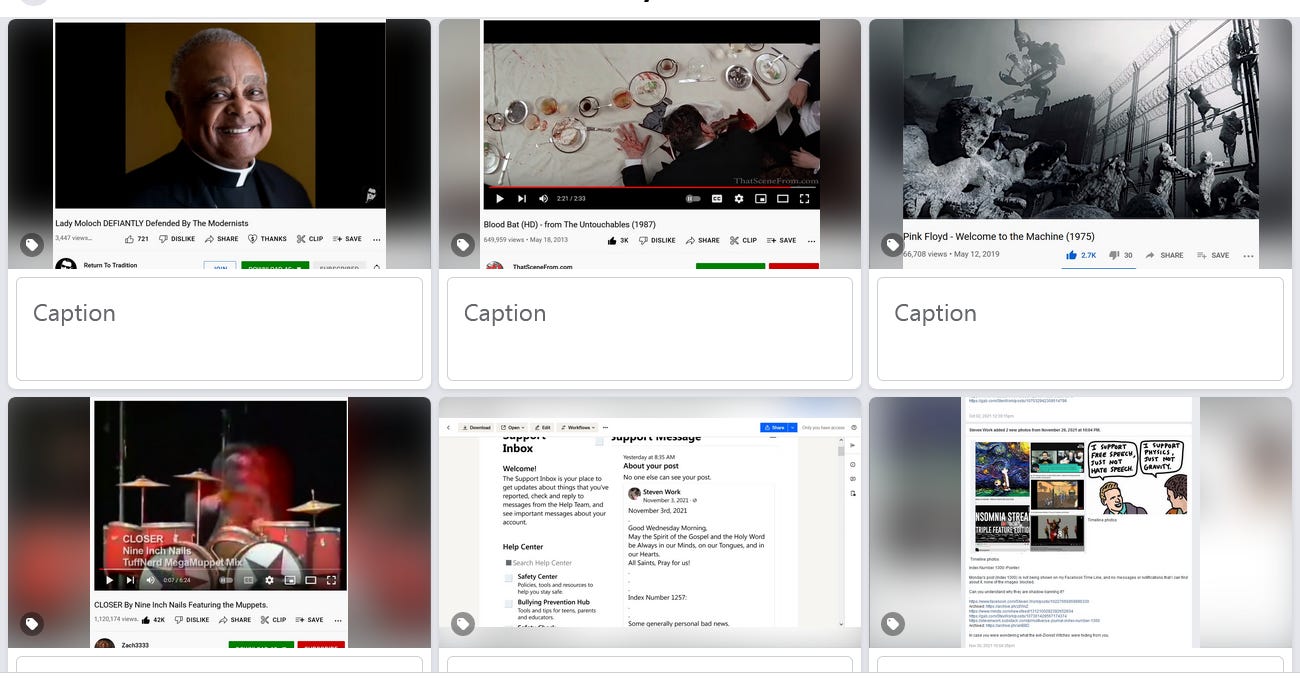The image size is (1300, 683).
Task: CLIP on the Lady Moloch video
Action: [309, 239]
